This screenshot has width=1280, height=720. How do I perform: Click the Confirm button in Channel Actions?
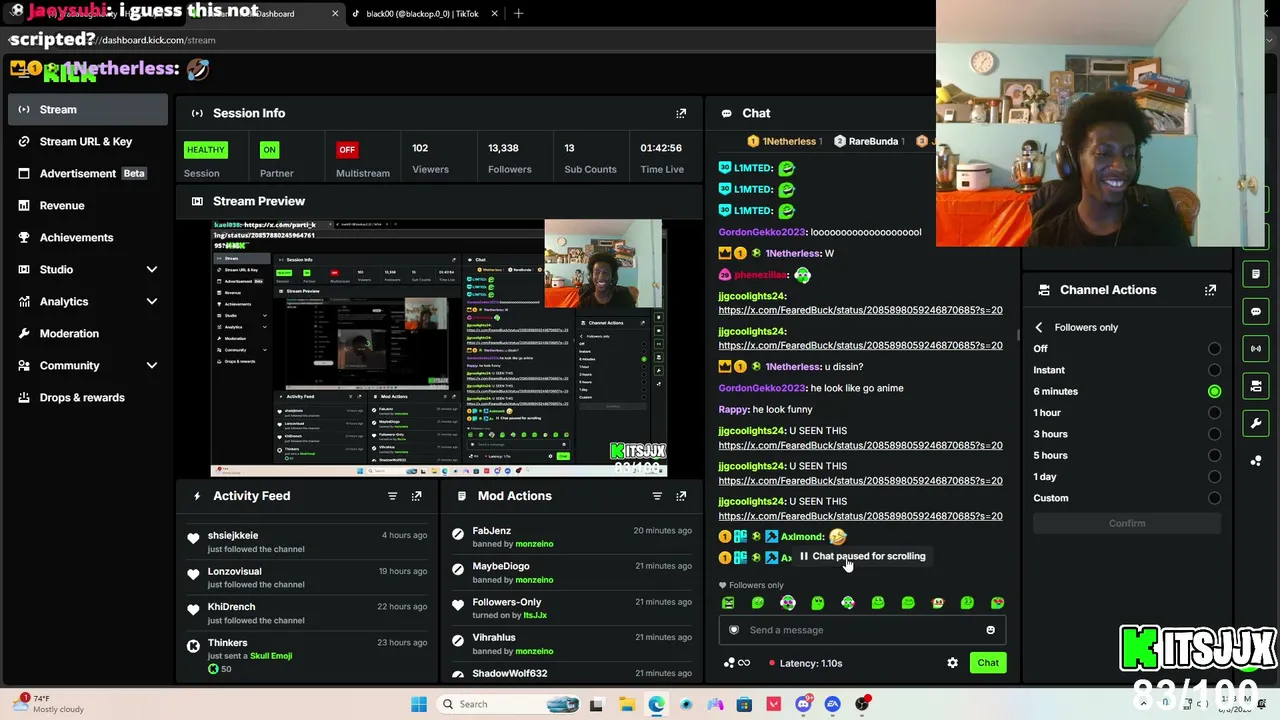coord(1127,523)
